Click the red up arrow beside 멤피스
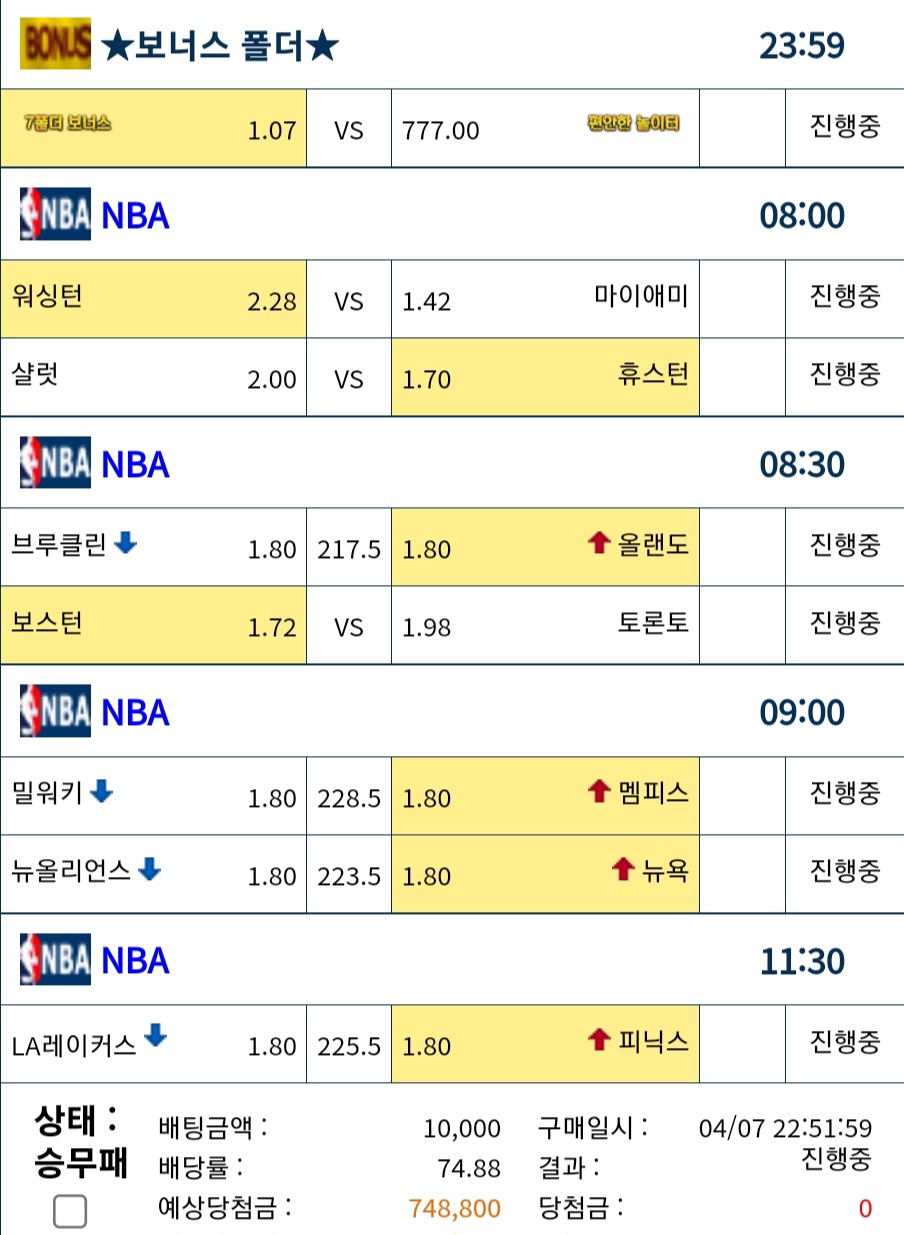Image resolution: width=904 pixels, height=1235 pixels. (599, 792)
